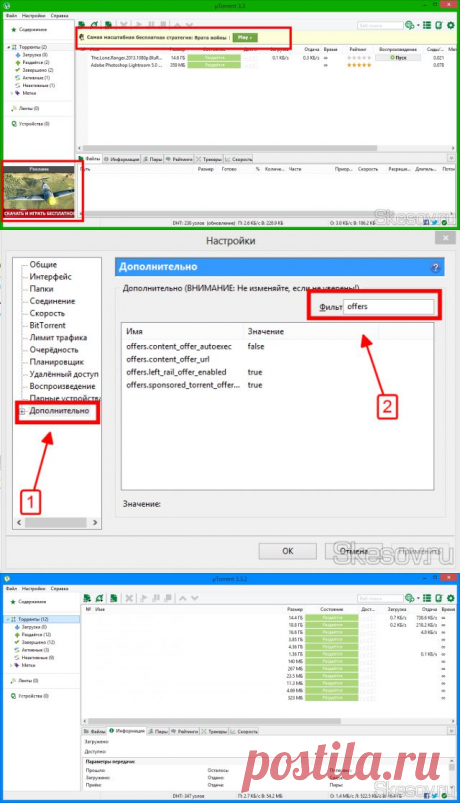The width and height of the screenshot is (460, 803).
Task: Click Twitter icon in top window status bar
Action: click(x=434, y=223)
